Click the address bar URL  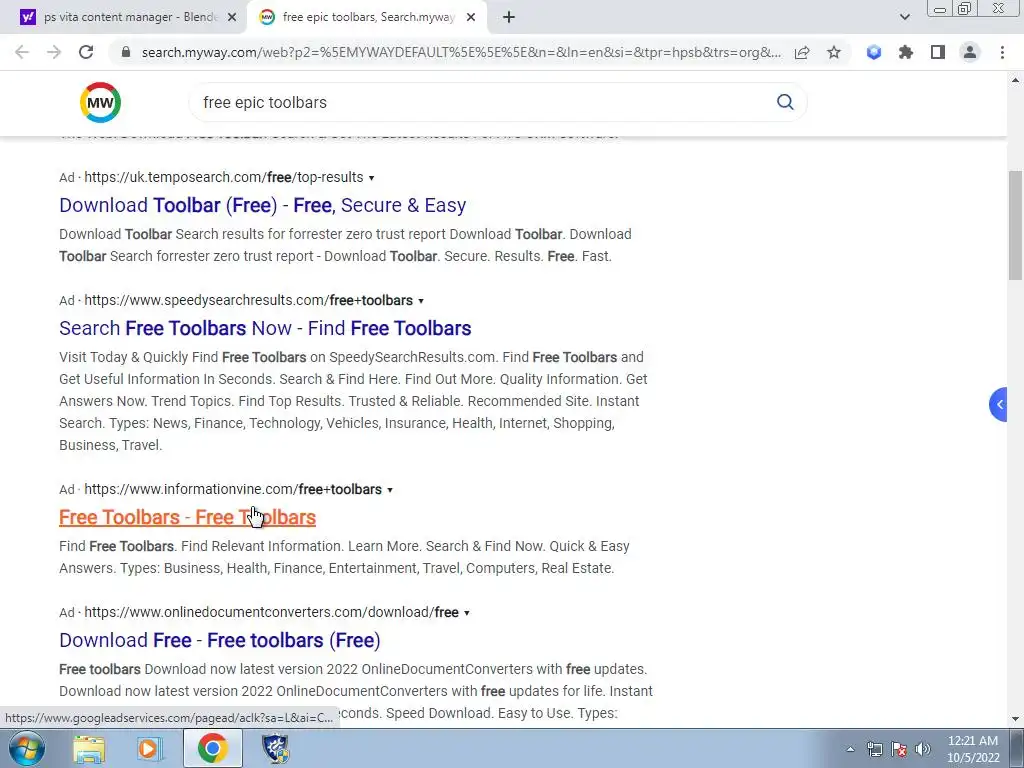460,52
